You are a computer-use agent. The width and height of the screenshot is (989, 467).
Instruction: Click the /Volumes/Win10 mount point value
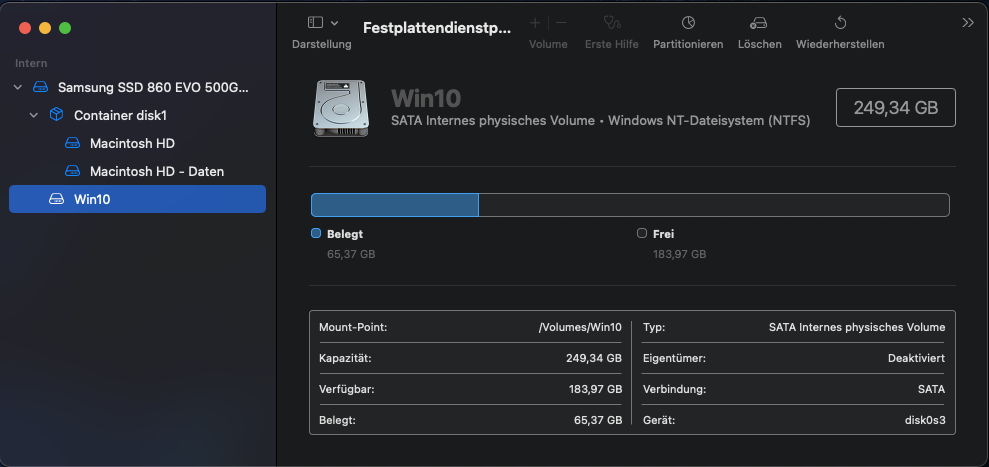580,328
